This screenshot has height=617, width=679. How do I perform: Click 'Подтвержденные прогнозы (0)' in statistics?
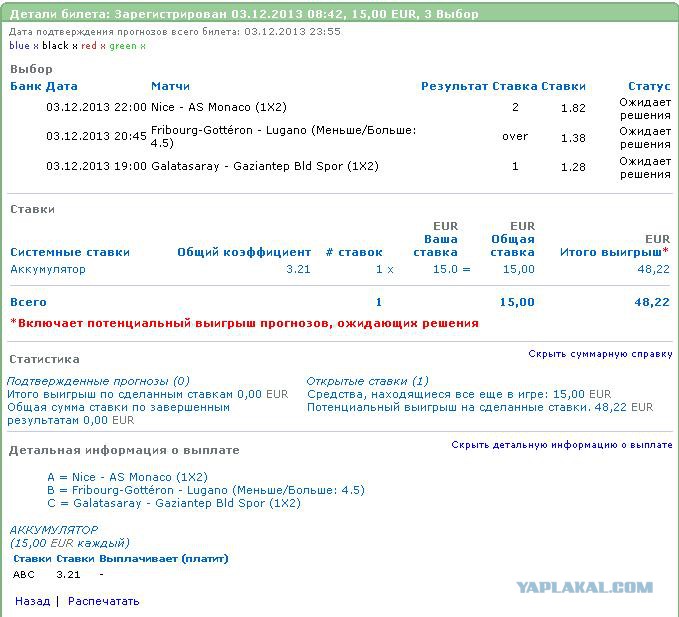point(98,381)
